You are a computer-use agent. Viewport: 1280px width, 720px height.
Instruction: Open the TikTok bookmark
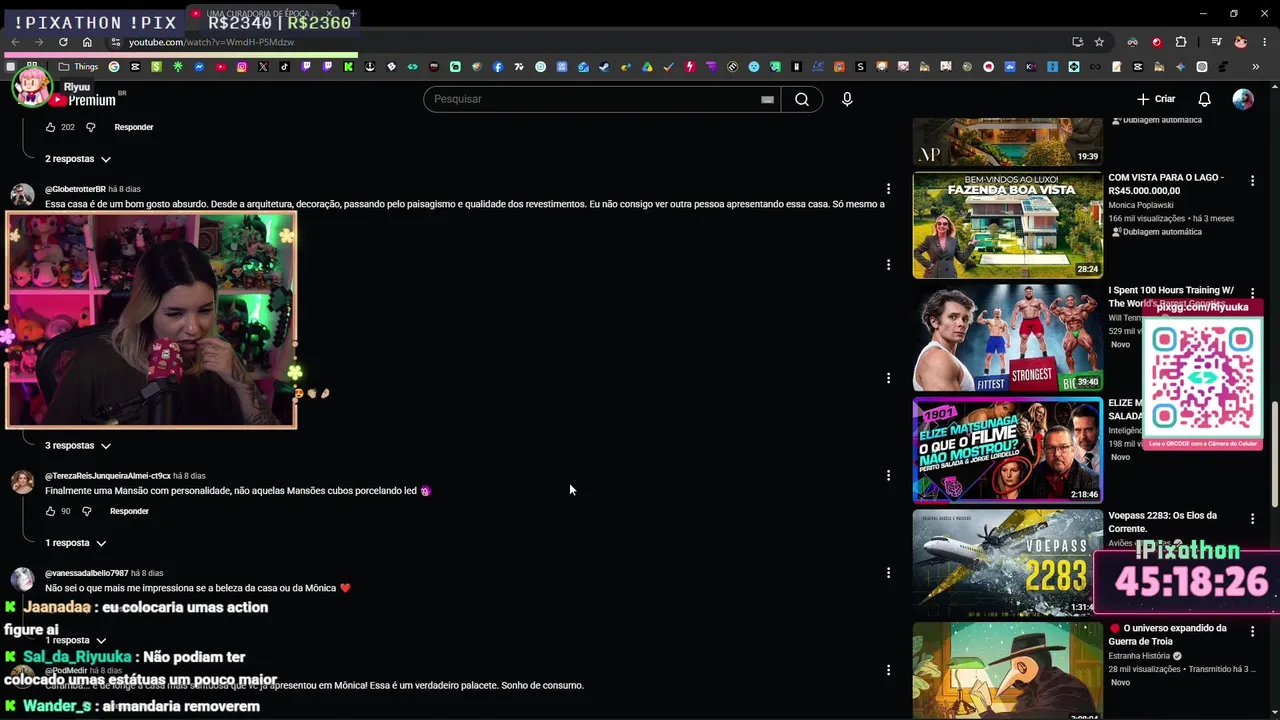pos(285,67)
